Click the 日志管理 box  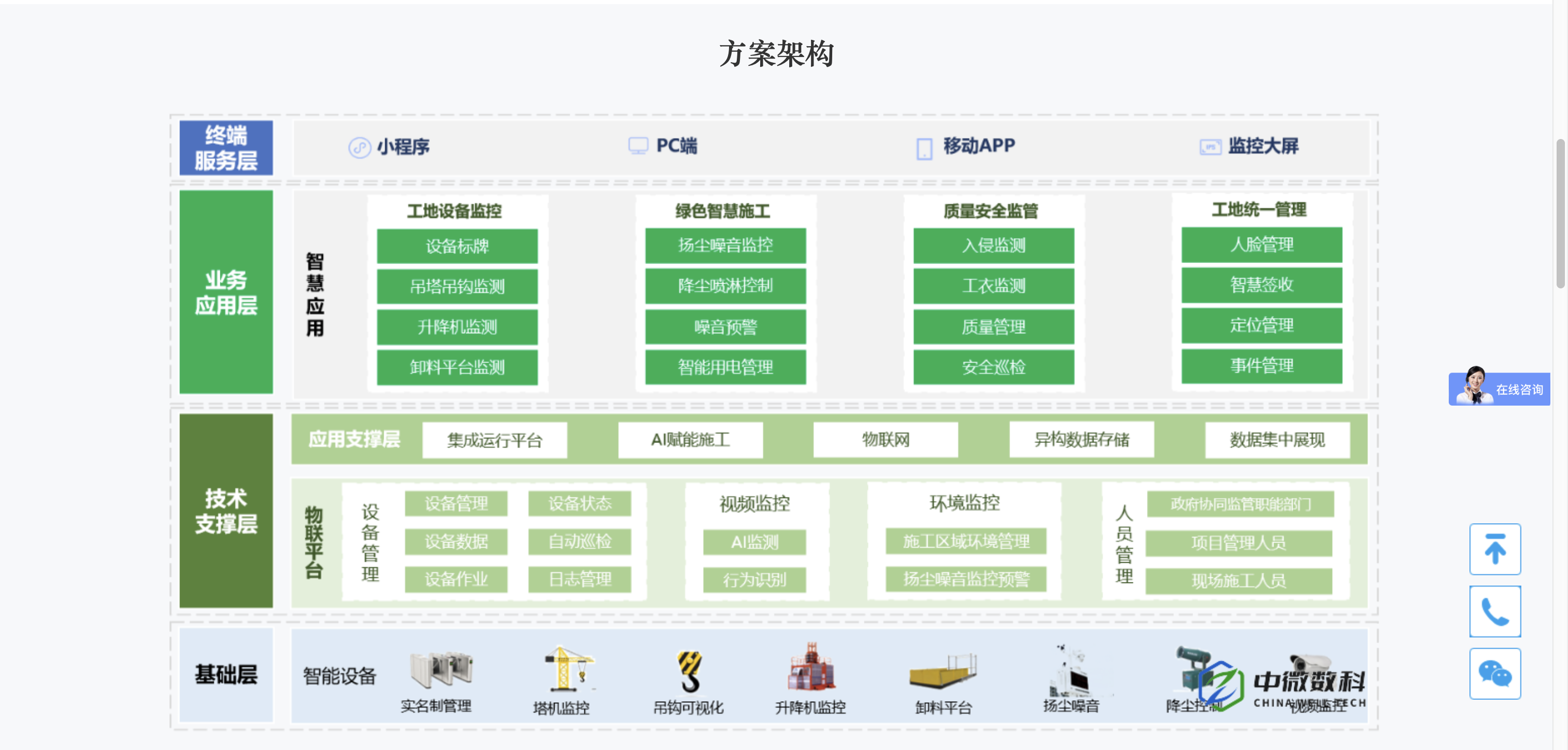pos(580,579)
